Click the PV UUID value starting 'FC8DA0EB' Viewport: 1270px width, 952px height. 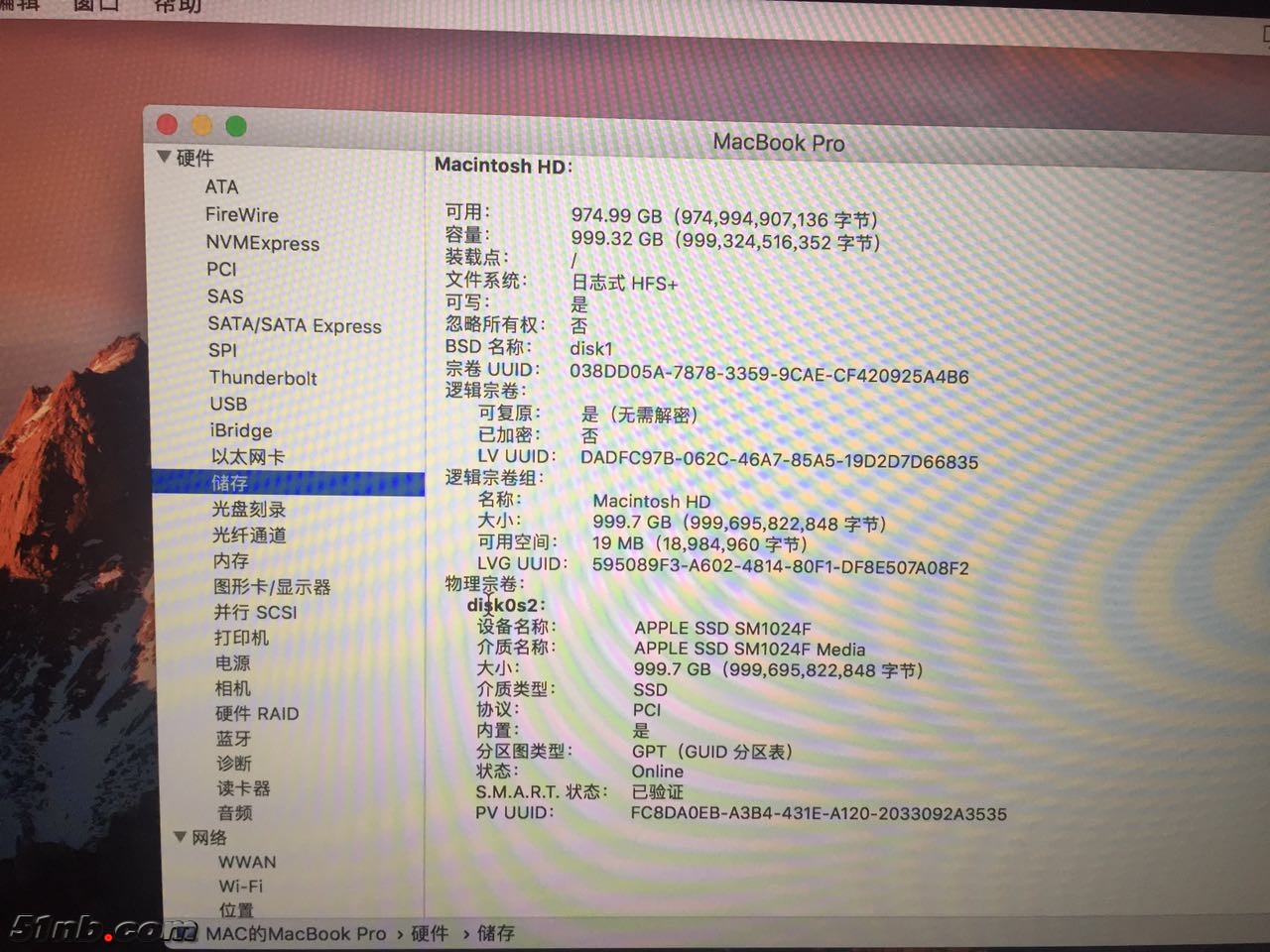[x=819, y=813]
